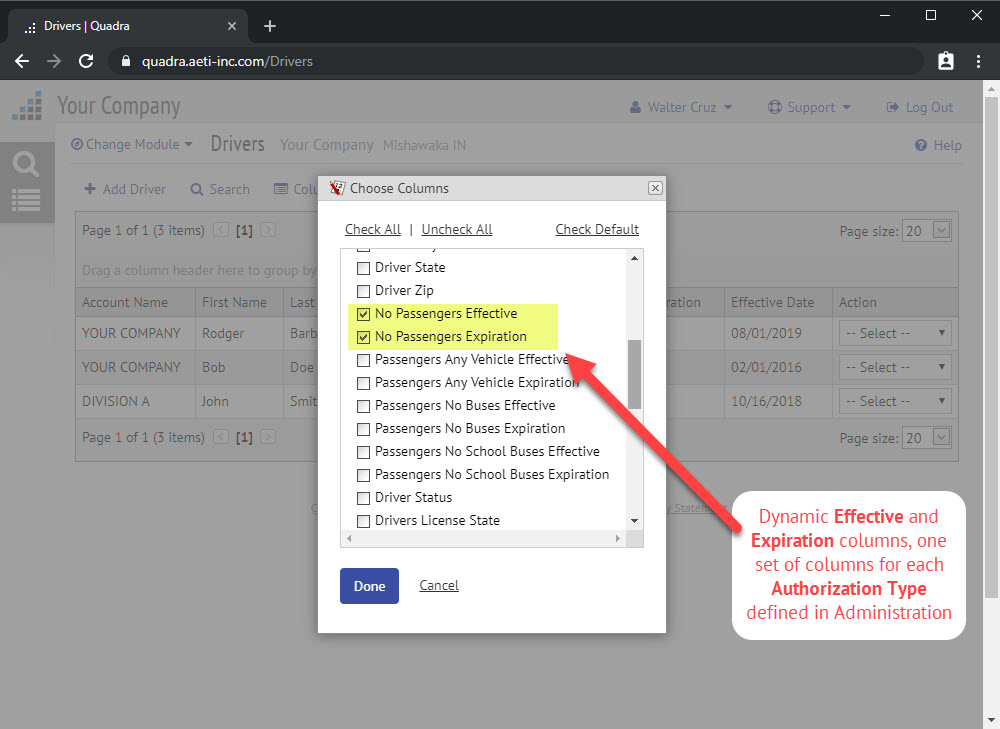The height and width of the screenshot is (729, 1000).
Task: Click next page arrow in top pager
Action: point(268,230)
